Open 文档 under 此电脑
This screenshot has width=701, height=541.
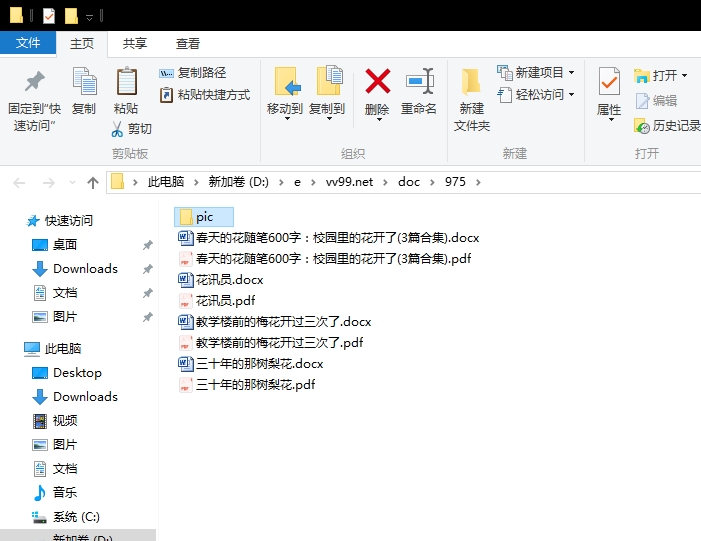tap(55, 469)
